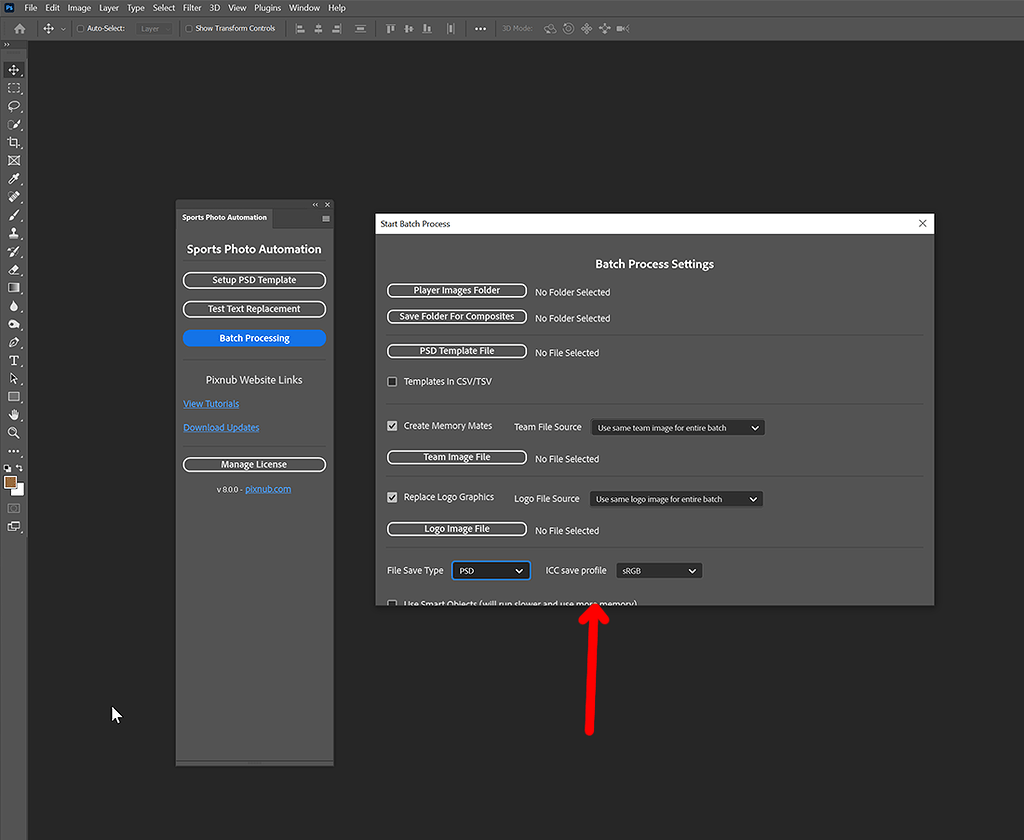Image resolution: width=1024 pixels, height=840 pixels.
Task: Click the Player Images Folder button
Action: [456, 290]
